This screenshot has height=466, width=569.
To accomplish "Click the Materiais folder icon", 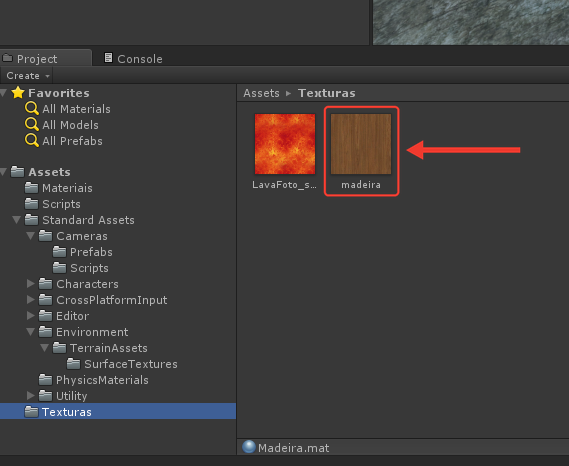I will coord(32,188).
